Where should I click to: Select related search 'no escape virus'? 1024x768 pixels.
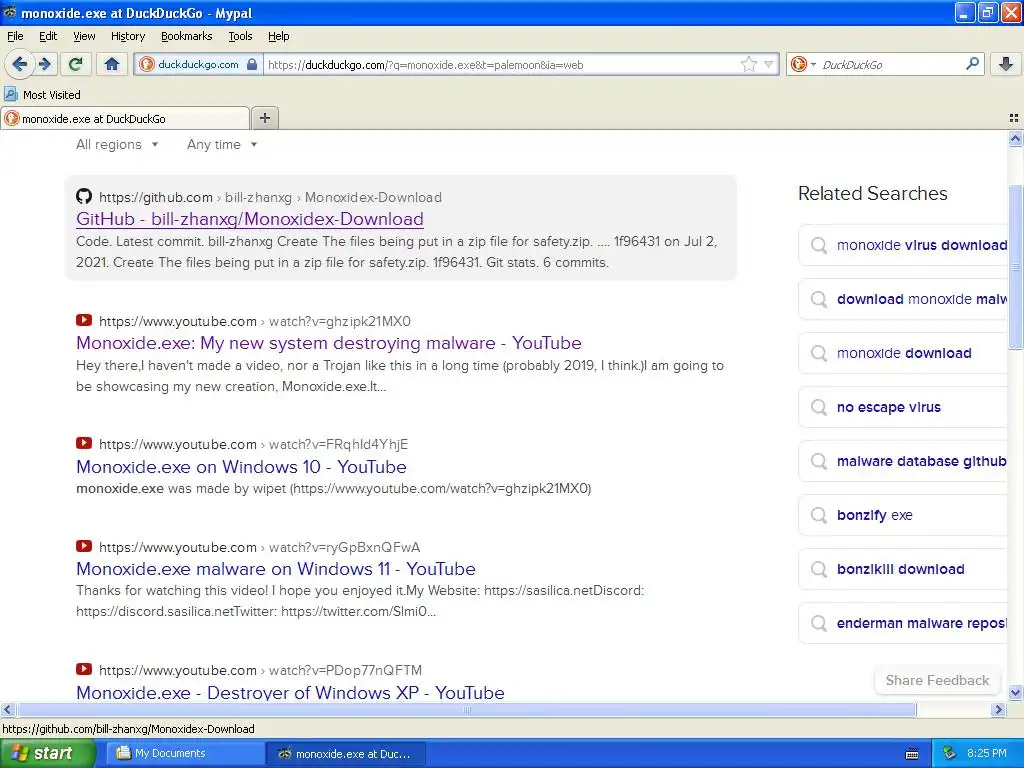(x=903, y=408)
